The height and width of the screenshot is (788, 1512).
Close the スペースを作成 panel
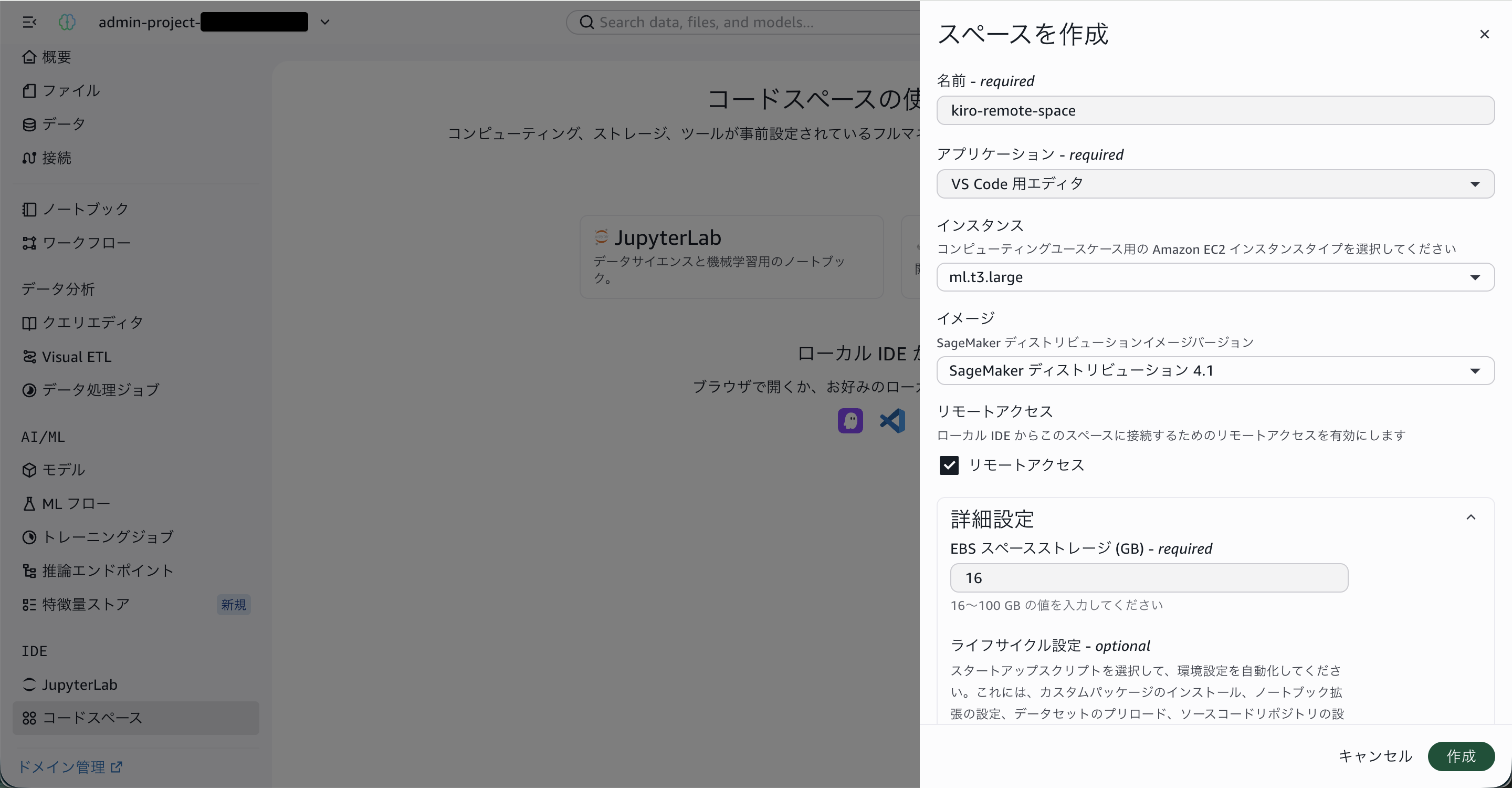click(x=1484, y=34)
